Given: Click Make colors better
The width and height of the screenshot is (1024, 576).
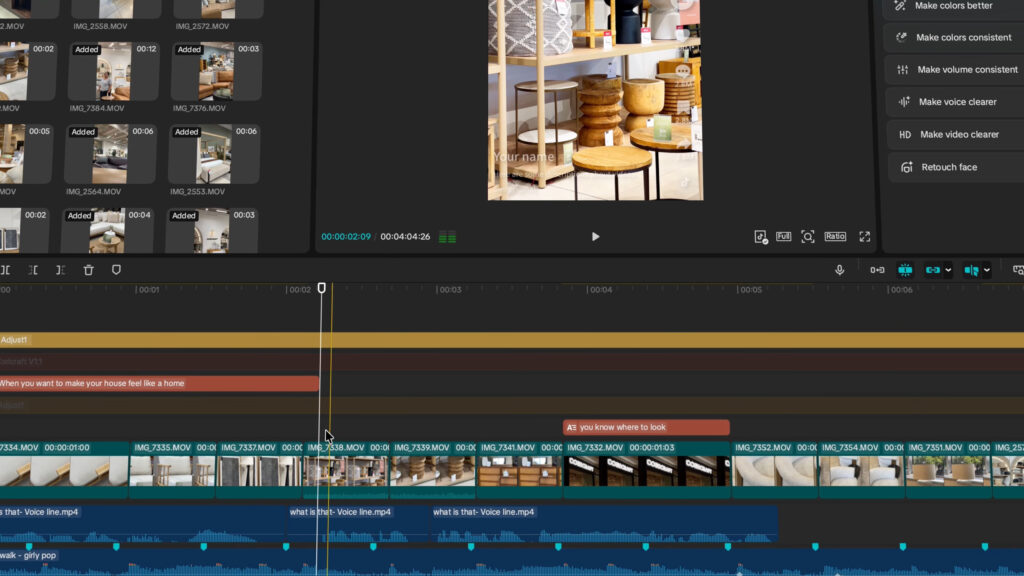Looking at the screenshot, I should point(953,6).
